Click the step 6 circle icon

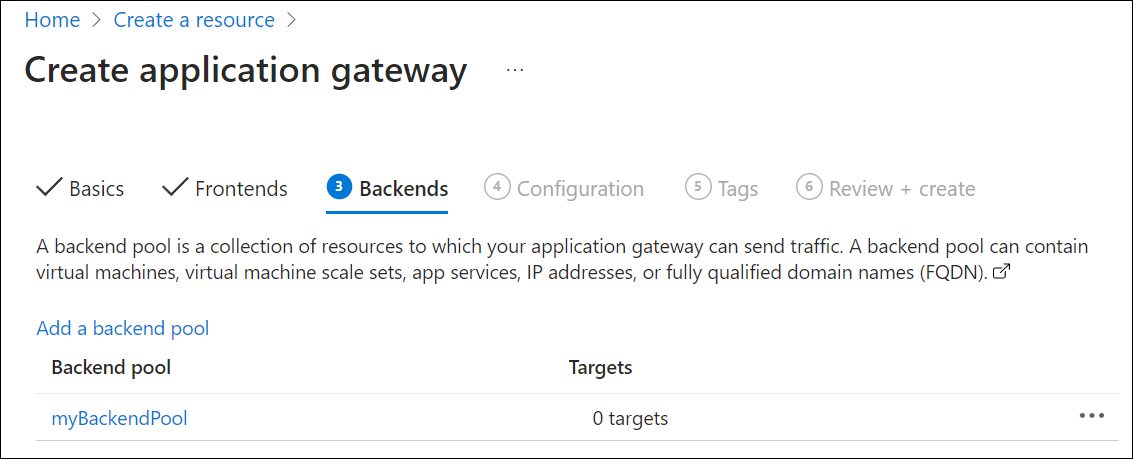[x=809, y=187]
